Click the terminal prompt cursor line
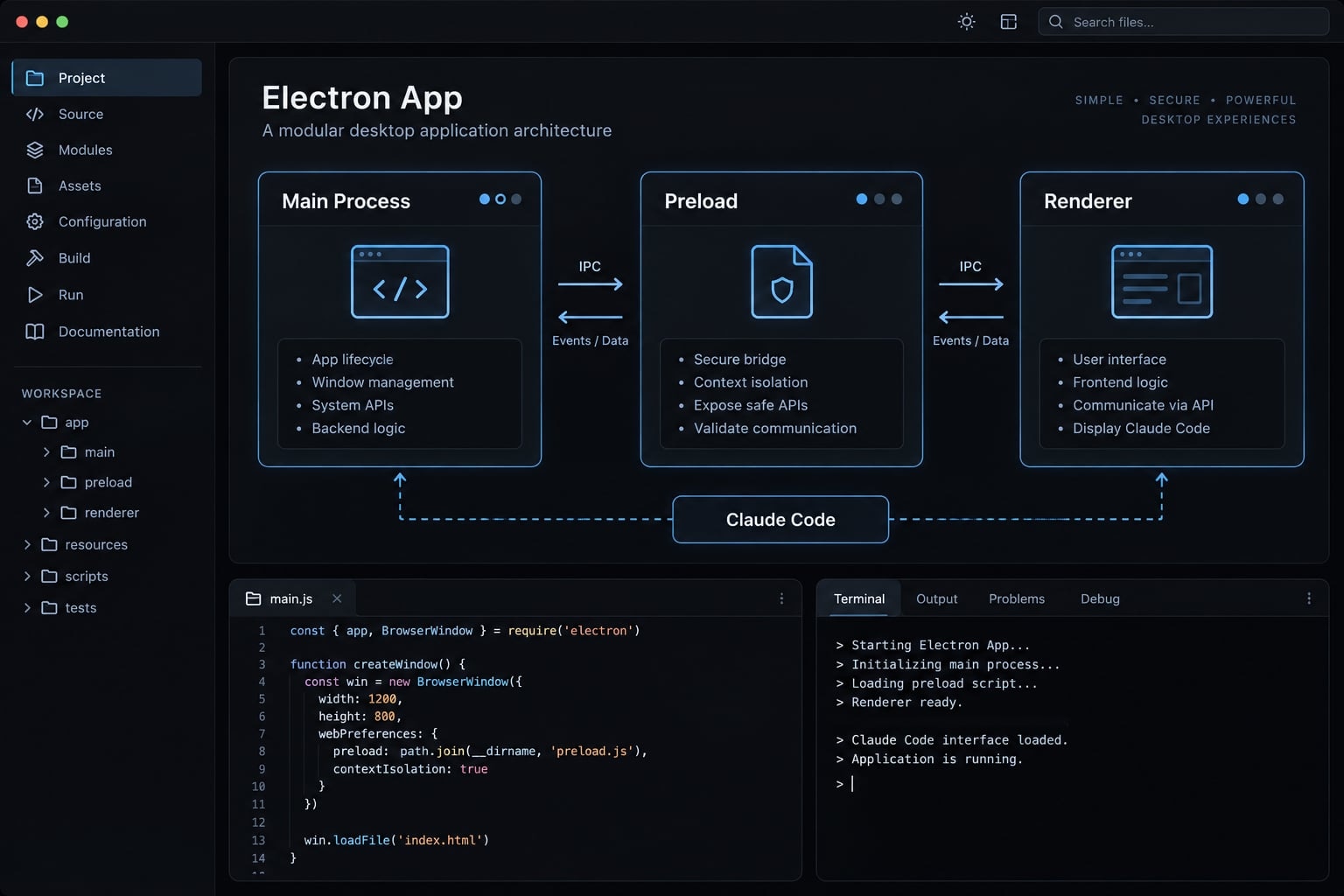Screen dimensions: 1344x896 (x=844, y=784)
